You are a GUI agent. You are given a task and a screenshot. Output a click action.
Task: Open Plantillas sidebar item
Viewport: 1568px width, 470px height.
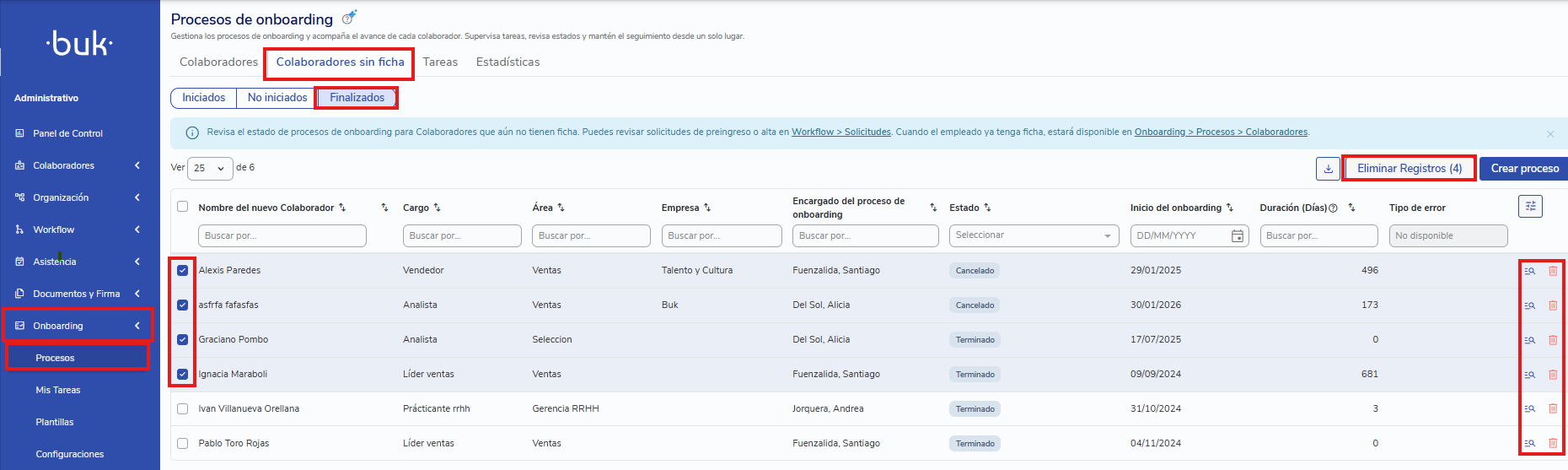(55, 422)
